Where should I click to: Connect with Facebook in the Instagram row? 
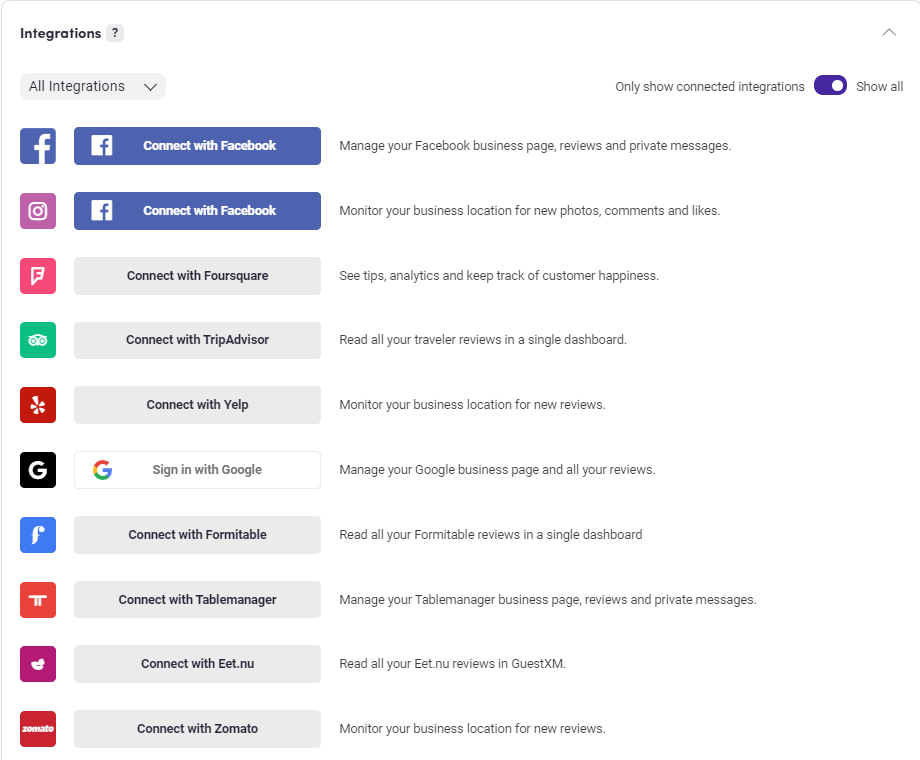pyautogui.click(x=197, y=211)
